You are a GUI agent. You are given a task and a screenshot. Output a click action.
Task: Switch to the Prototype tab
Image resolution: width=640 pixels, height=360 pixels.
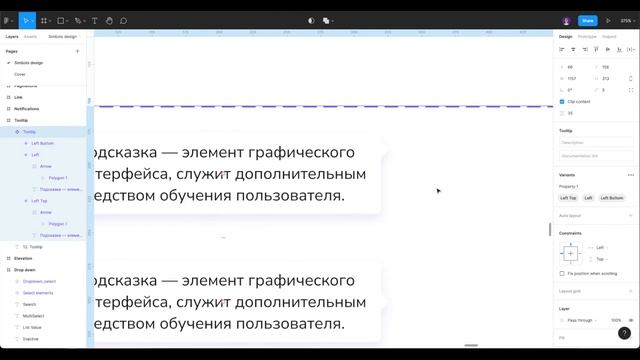(x=587, y=37)
